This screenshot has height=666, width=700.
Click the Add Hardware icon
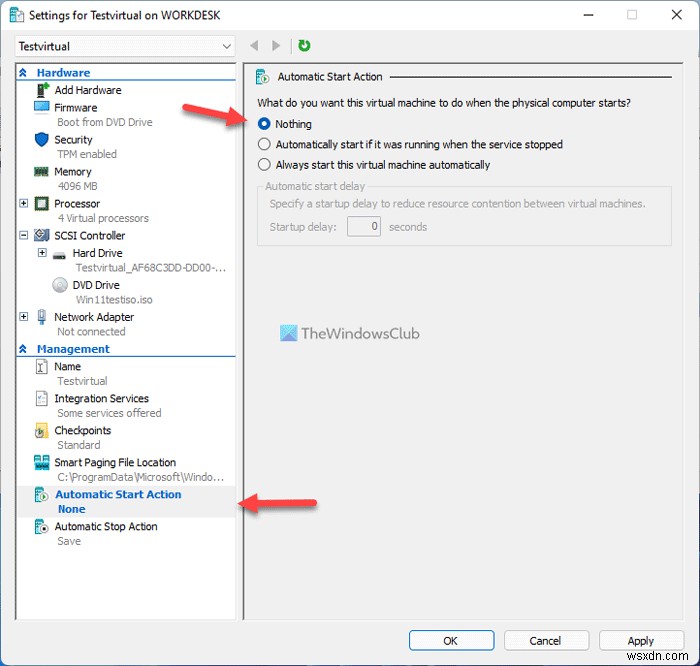tap(42, 90)
